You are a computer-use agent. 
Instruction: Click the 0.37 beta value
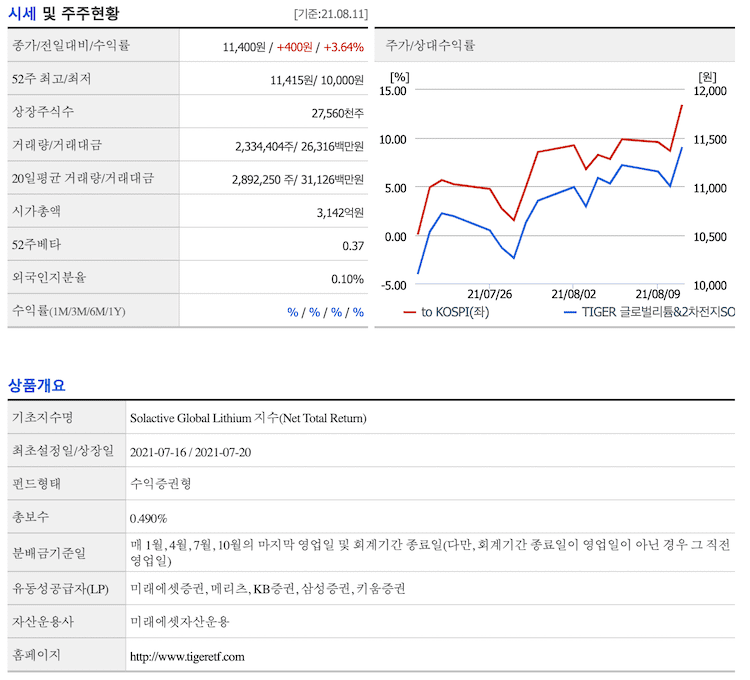tap(353, 246)
